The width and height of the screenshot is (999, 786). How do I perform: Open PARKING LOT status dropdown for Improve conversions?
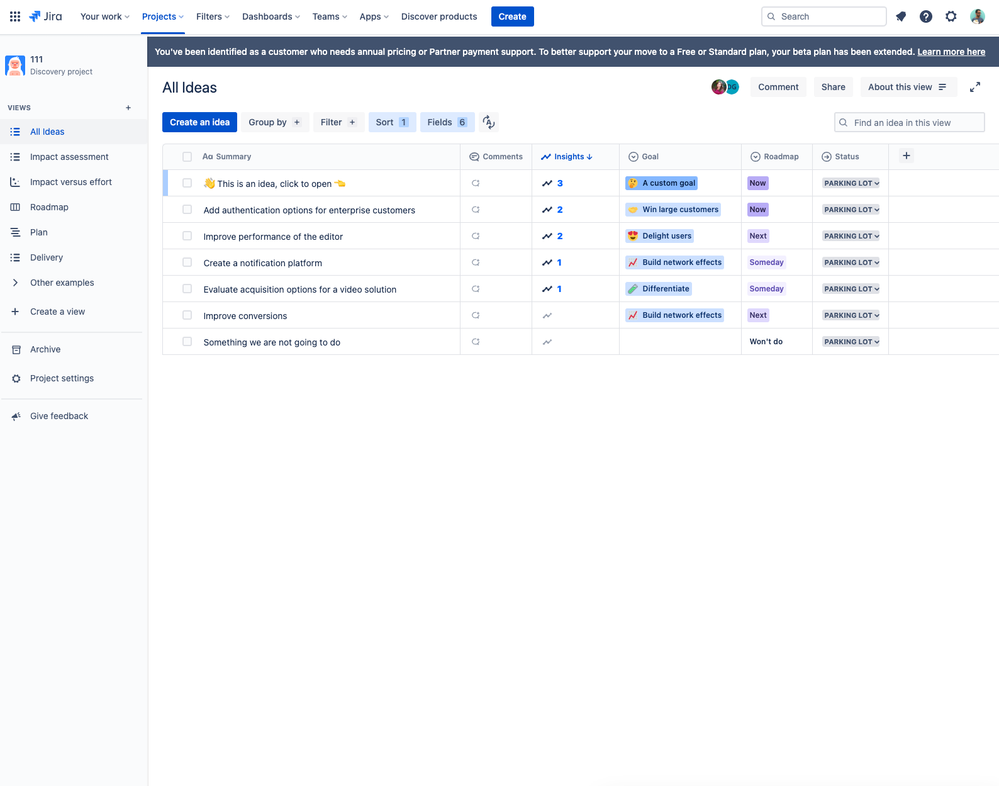click(x=851, y=315)
